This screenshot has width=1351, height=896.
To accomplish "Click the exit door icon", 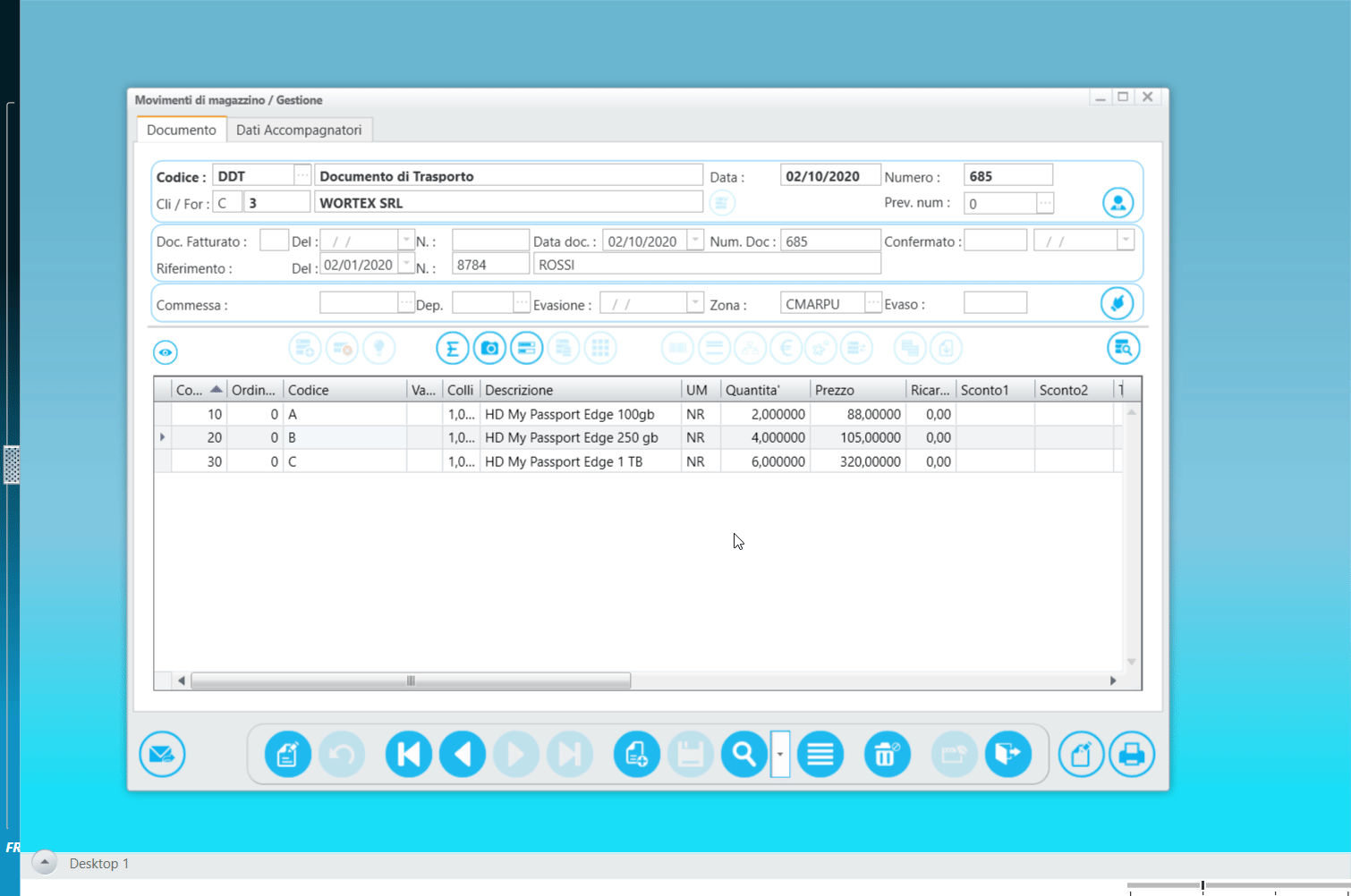I will pyautogui.click(x=1007, y=754).
